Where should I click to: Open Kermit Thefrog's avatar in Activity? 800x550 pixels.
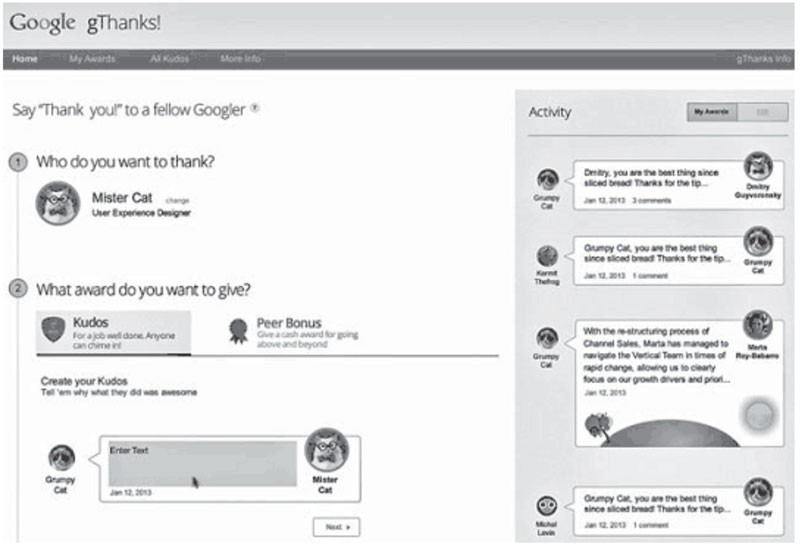pos(547,256)
